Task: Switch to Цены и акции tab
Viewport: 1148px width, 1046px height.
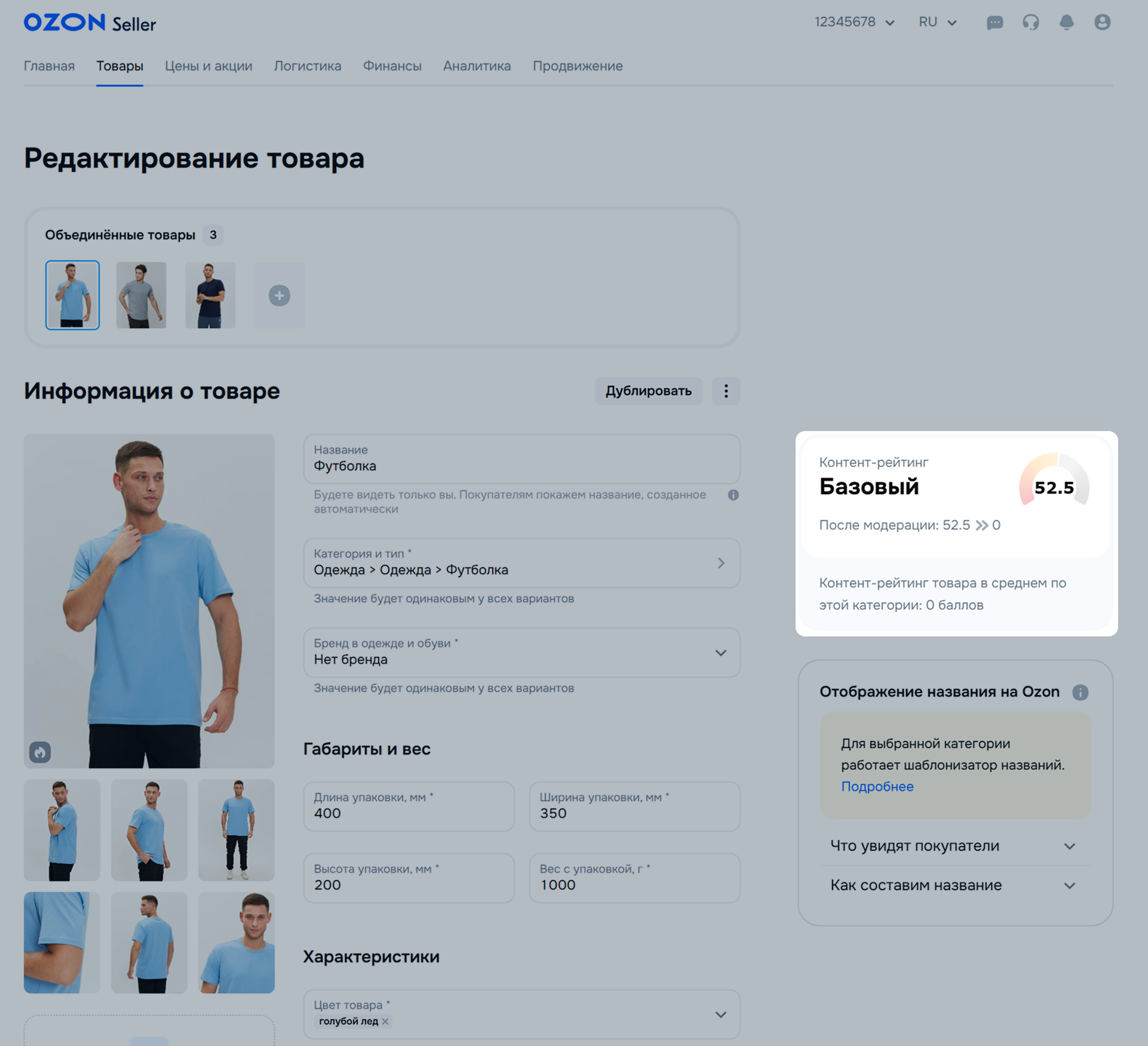Action: coord(208,66)
